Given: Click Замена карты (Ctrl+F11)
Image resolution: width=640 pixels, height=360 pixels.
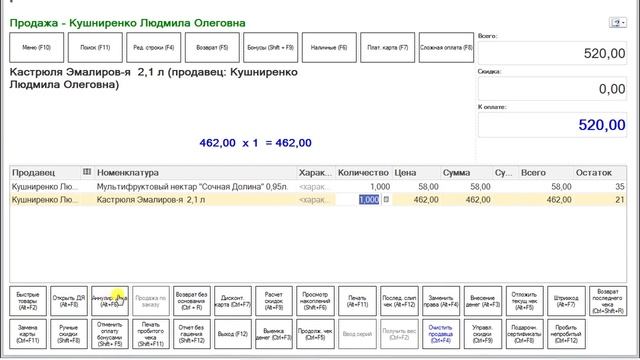Looking at the screenshot, I should point(28,334).
